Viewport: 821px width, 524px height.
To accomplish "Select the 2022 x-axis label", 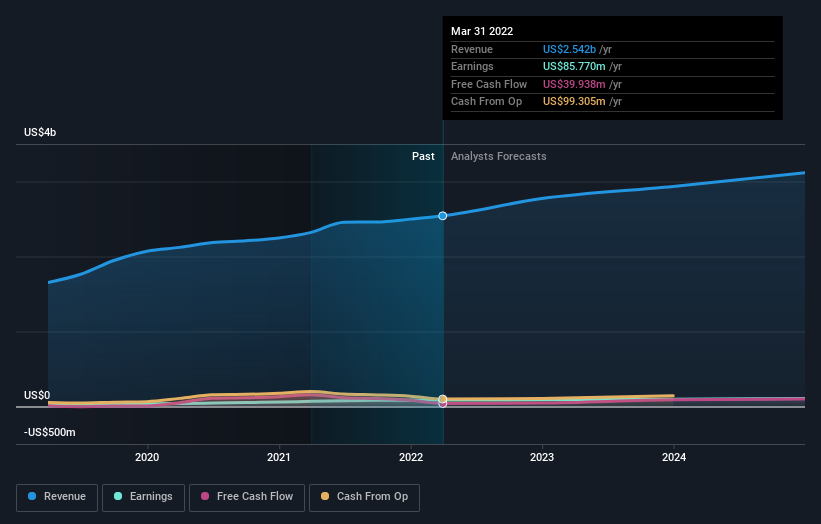I will click(411, 457).
